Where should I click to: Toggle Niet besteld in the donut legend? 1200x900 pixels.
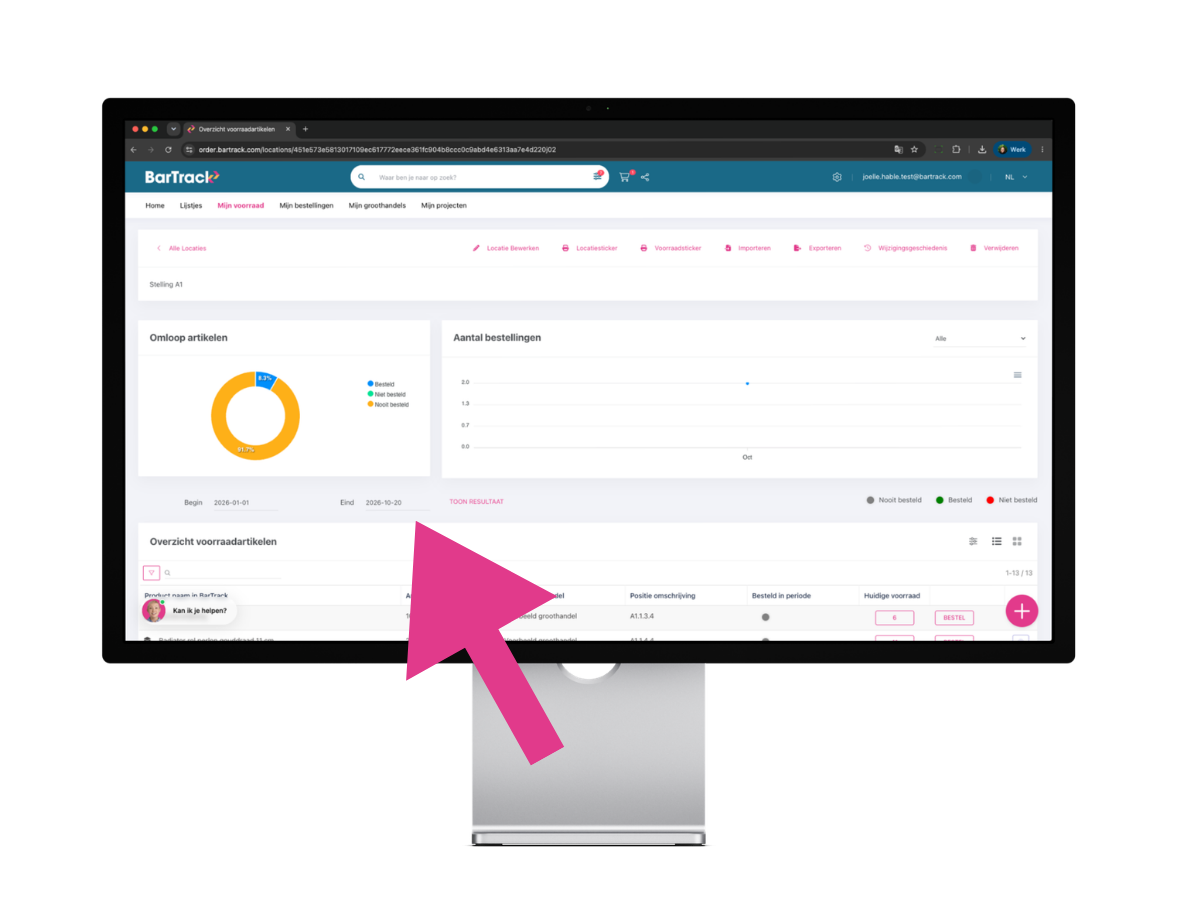(x=386, y=394)
